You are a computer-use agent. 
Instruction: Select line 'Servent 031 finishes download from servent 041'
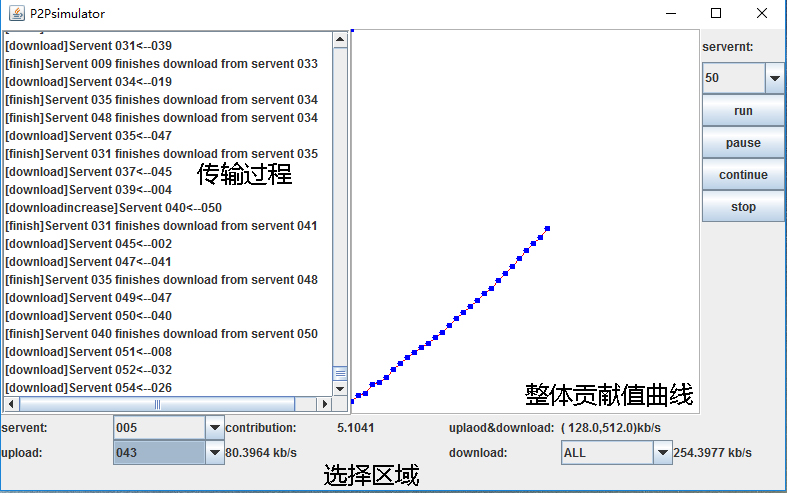(x=161, y=226)
